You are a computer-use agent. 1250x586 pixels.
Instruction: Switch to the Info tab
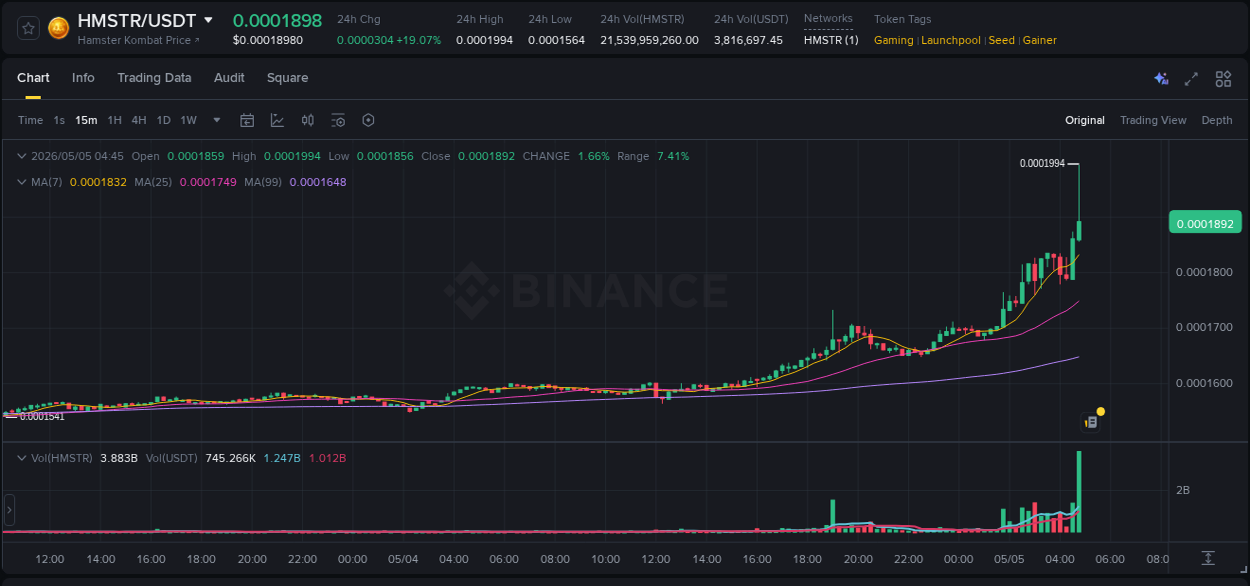[83, 78]
